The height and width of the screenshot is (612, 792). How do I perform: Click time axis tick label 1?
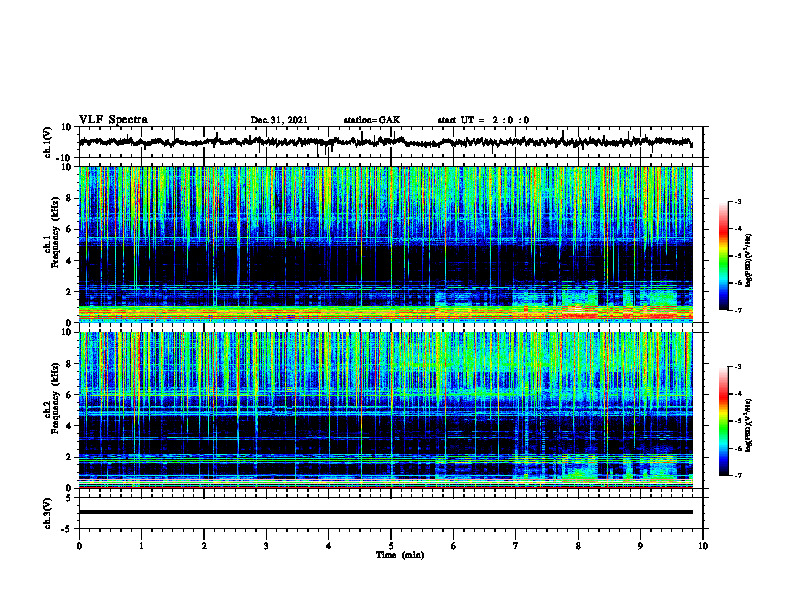tap(141, 546)
